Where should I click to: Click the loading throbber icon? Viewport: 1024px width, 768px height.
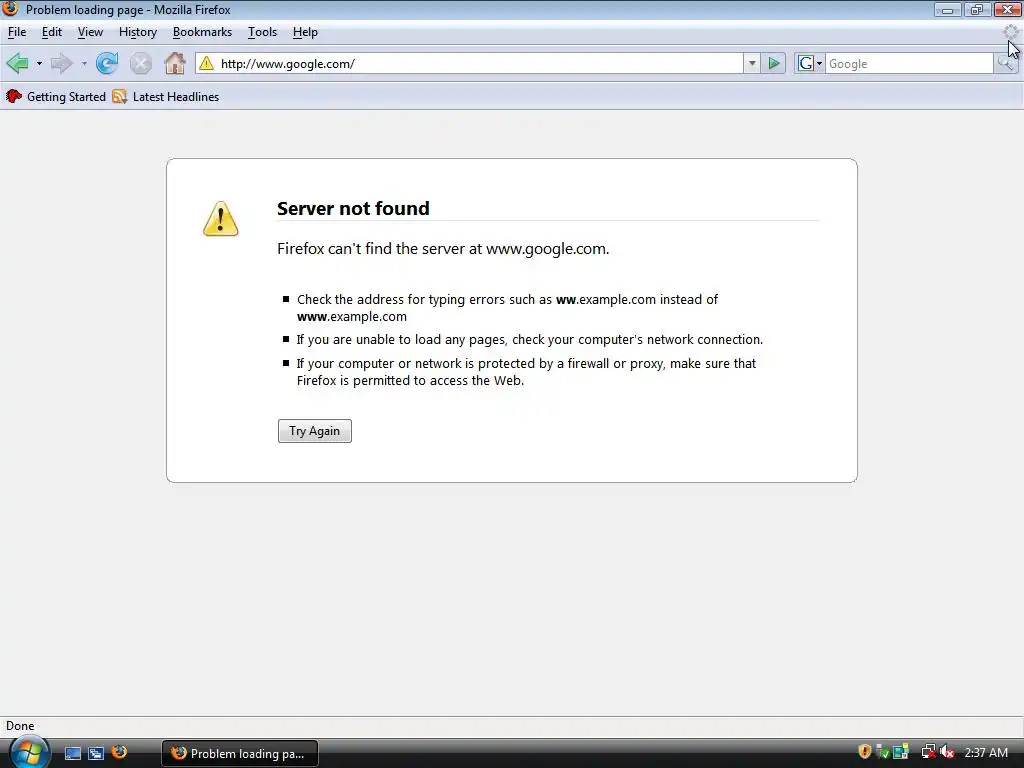click(x=1011, y=32)
